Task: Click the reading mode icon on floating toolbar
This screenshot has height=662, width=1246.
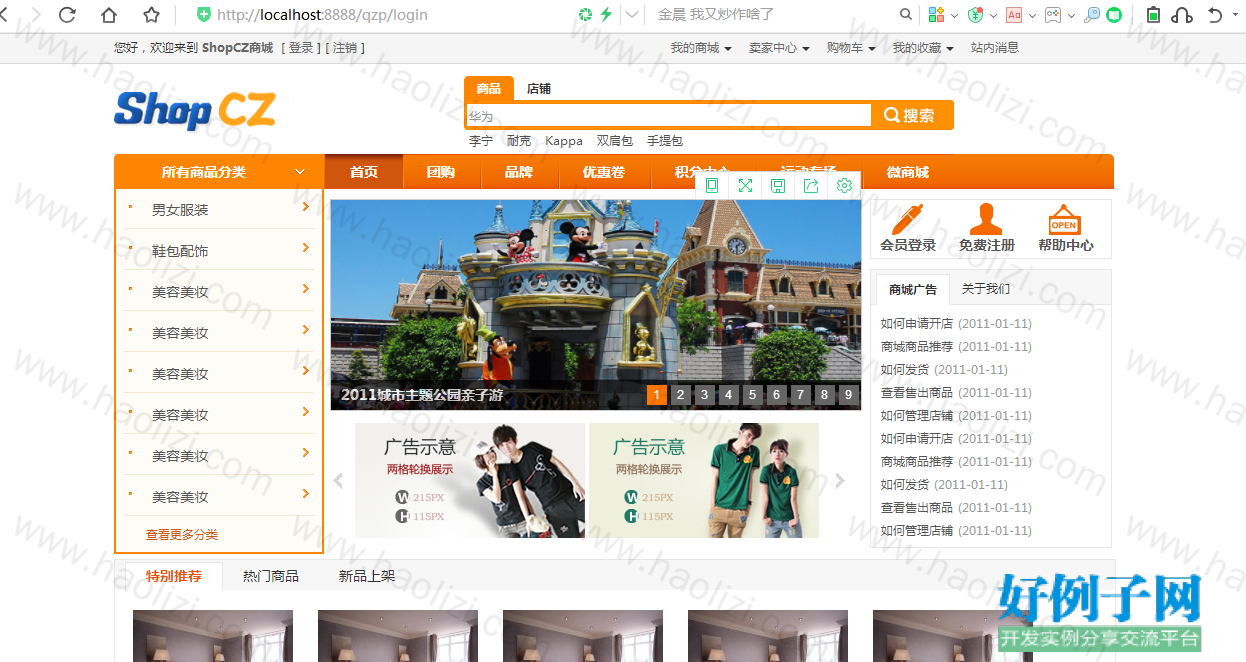Action: coord(712,185)
